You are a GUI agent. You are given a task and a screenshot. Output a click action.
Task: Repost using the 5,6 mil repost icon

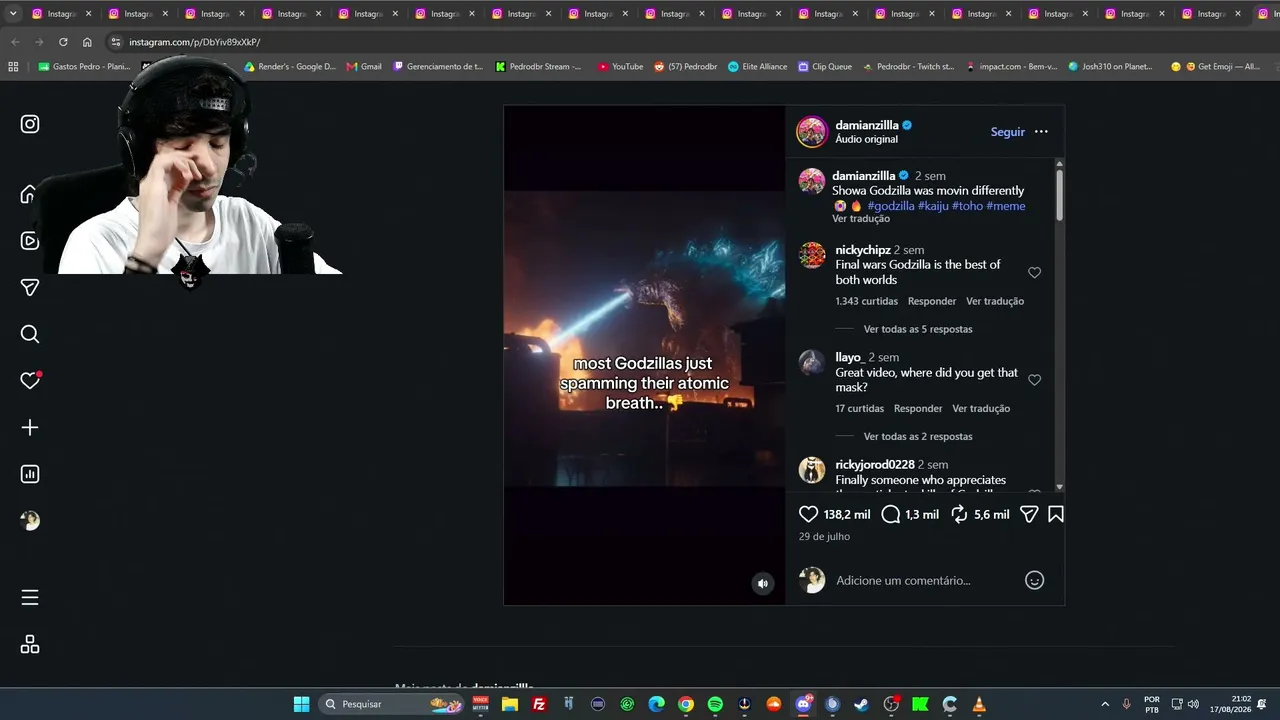click(x=959, y=514)
